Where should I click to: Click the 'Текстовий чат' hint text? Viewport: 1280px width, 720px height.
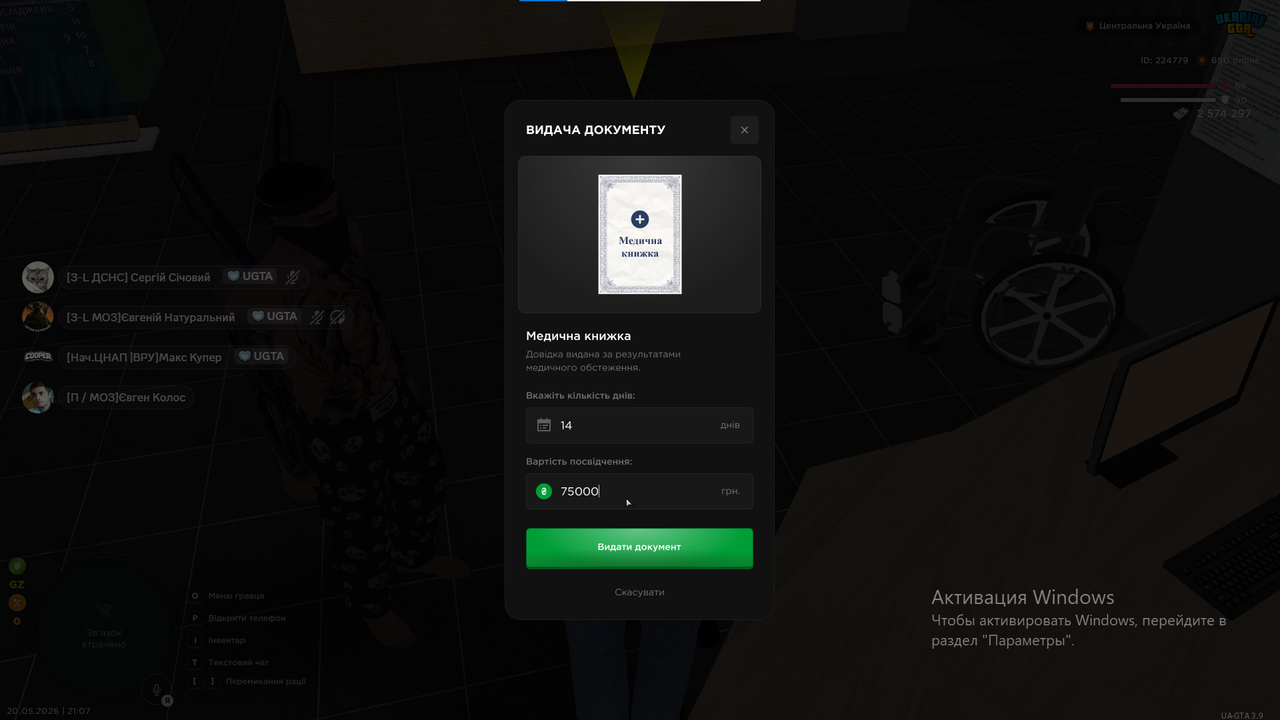click(x=239, y=662)
